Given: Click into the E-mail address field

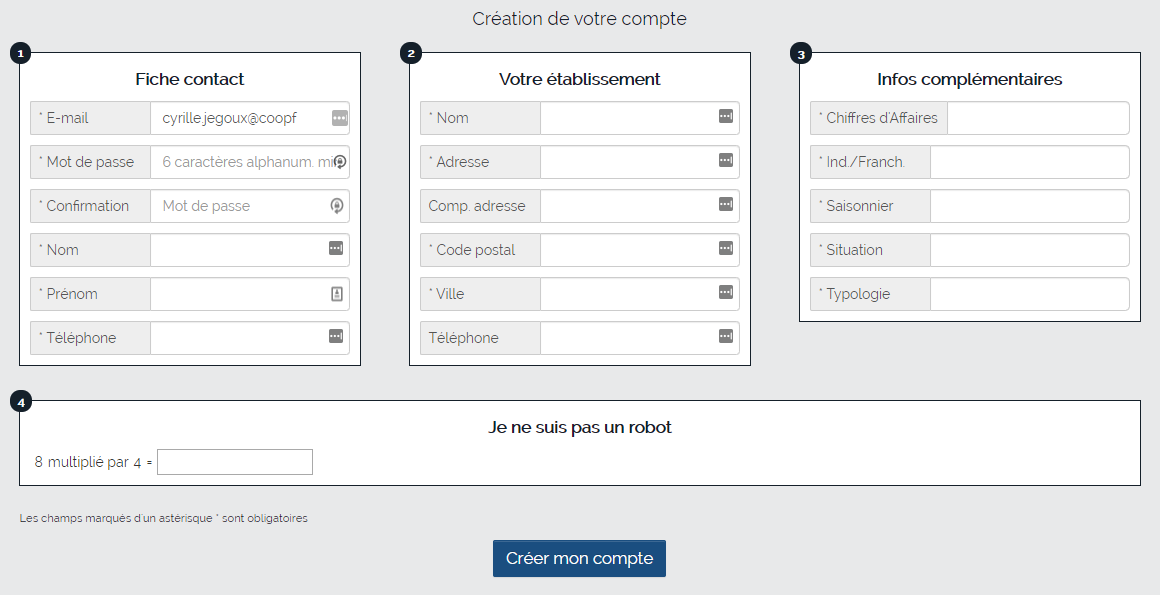Looking at the screenshot, I should (x=249, y=118).
